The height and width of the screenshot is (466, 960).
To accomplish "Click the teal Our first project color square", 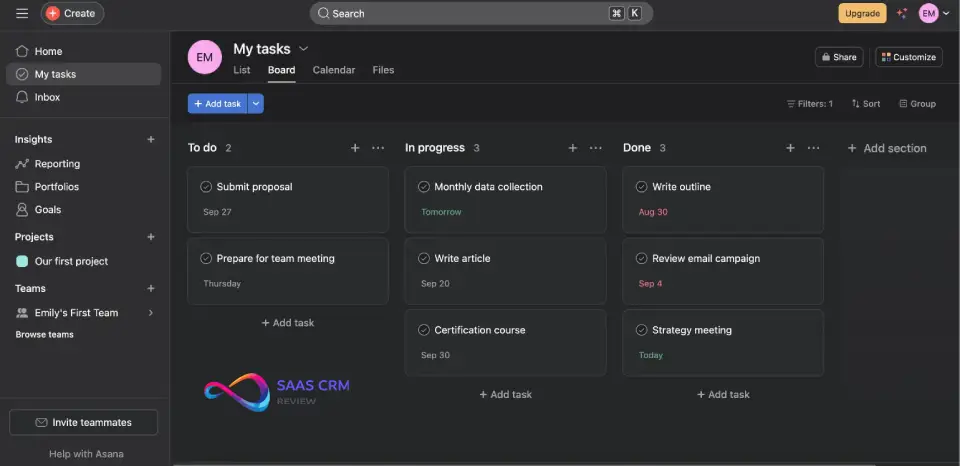I will [22, 261].
